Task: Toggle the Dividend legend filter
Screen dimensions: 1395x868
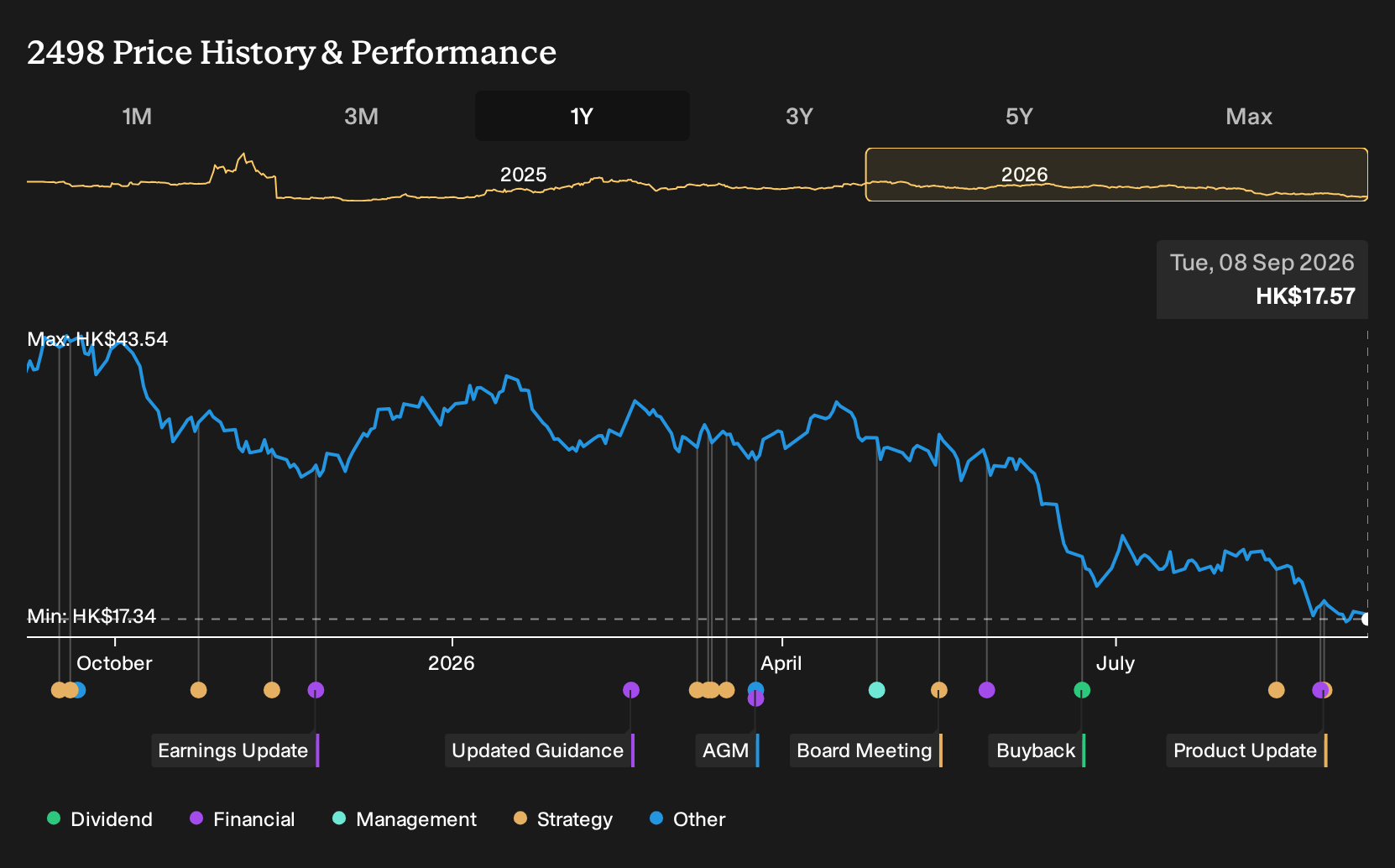Action: (100, 819)
